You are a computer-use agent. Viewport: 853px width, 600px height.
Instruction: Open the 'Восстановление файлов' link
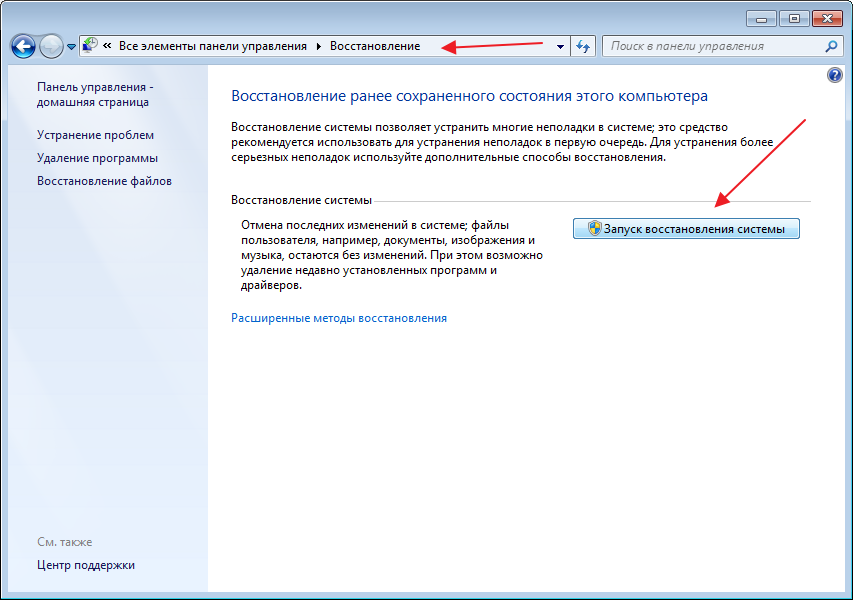pyautogui.click(x=105, y=181)
